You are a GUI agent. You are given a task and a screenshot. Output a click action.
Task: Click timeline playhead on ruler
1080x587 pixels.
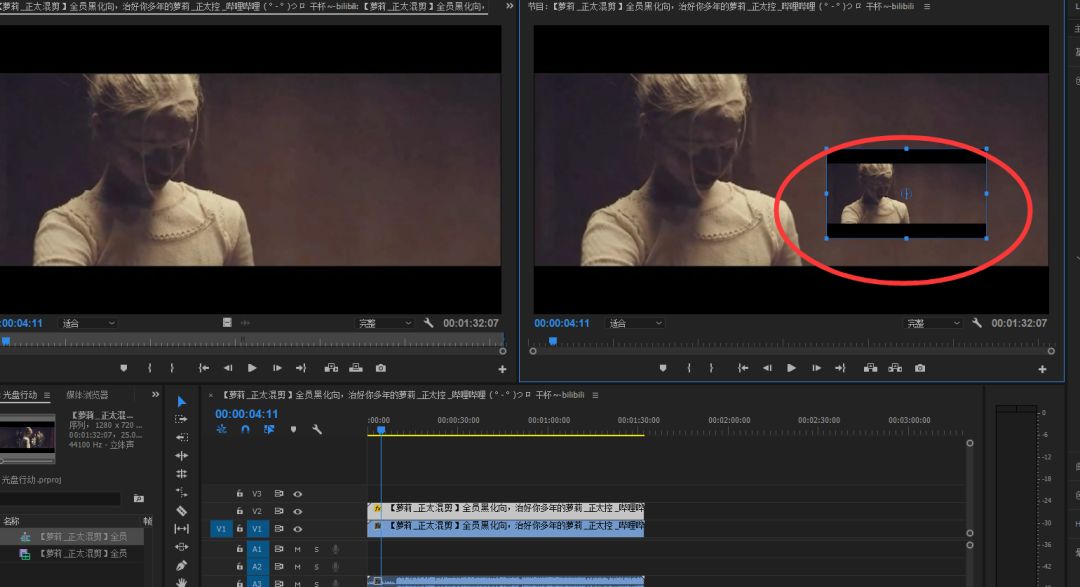click(381, 430)
